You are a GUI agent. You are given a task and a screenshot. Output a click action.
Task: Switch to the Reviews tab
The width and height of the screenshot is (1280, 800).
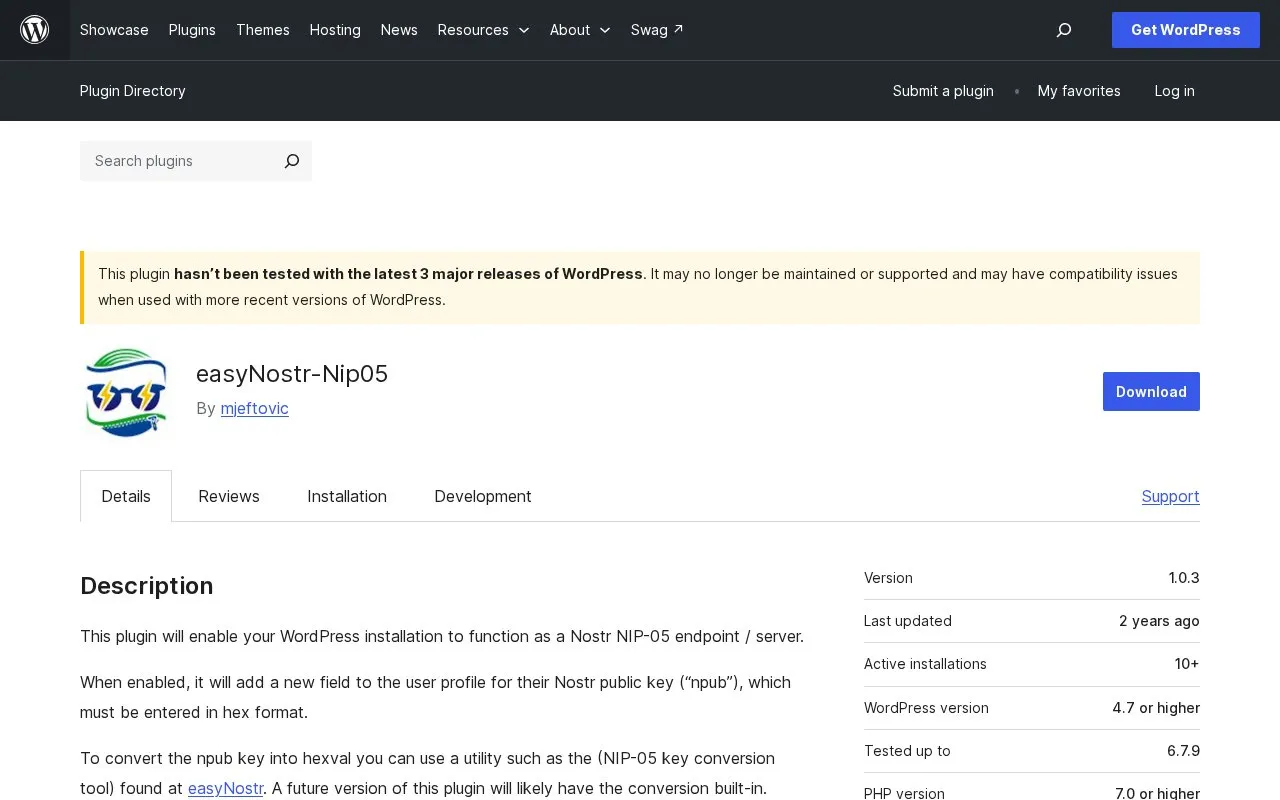(x=229, y=496)
